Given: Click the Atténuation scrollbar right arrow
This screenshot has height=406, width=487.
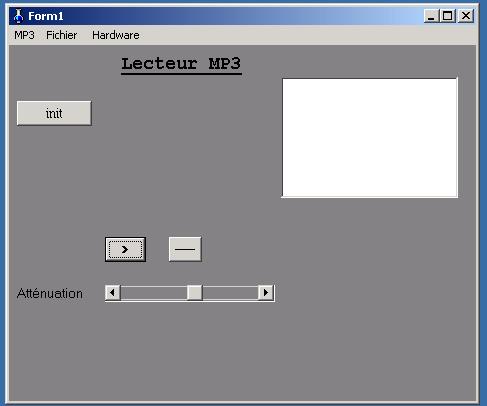Looking at the screenshot, I should tap(266, 293).
